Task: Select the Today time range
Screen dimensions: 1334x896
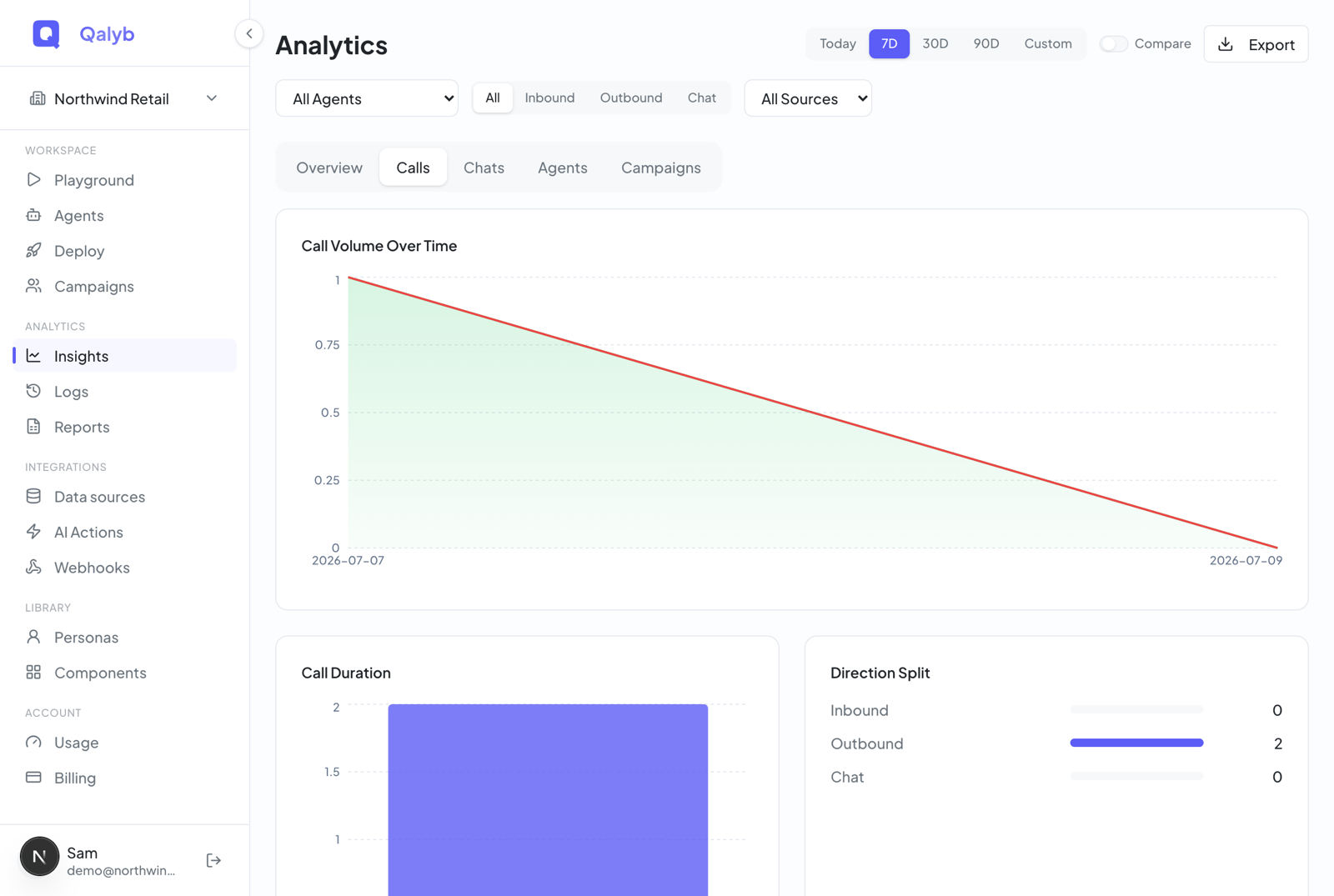Action: 837,43
